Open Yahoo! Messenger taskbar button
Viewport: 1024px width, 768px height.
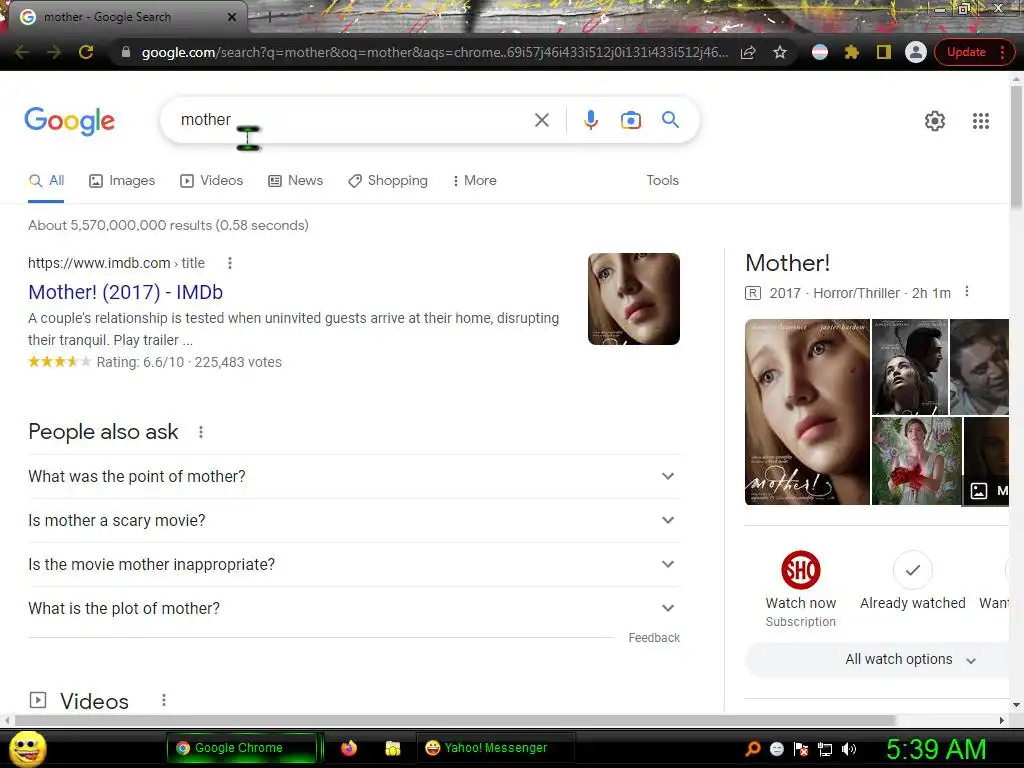point(495,748)
